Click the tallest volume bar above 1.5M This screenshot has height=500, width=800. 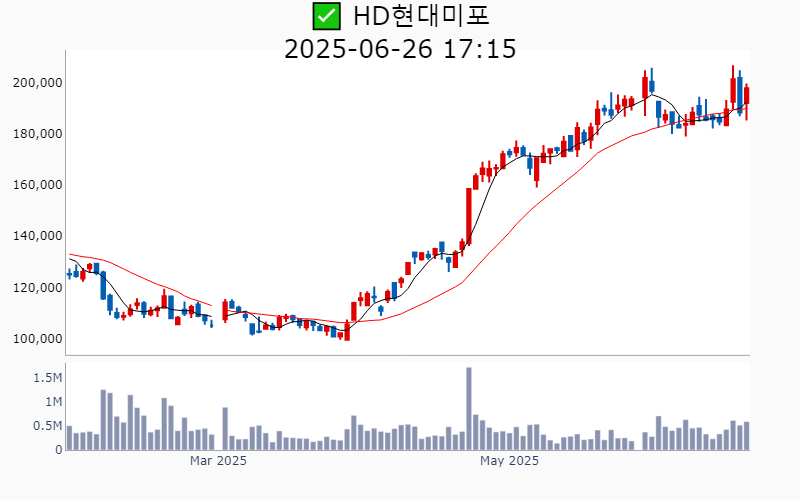pyautogui.click(x=469, y=409)
